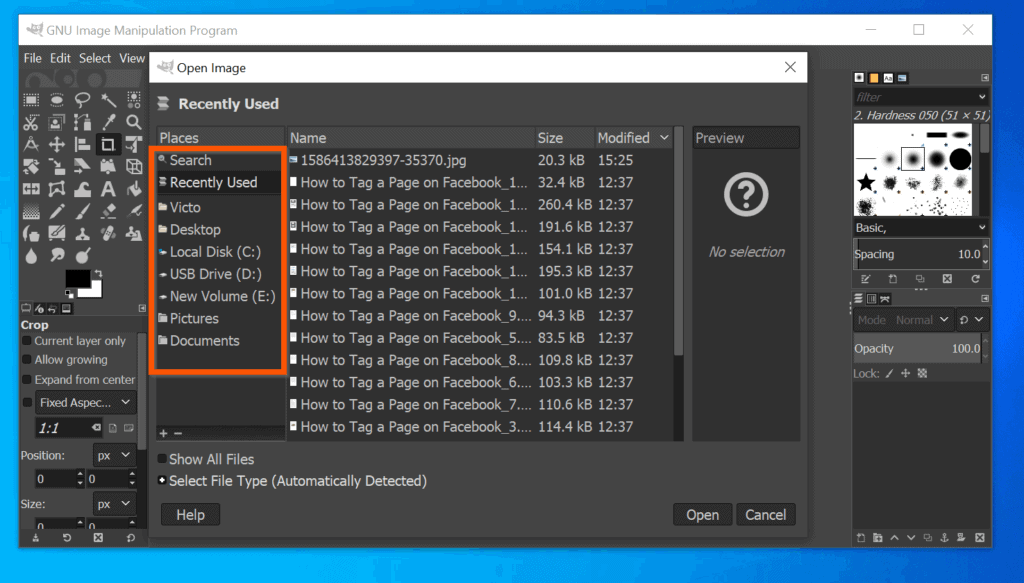Check the Allow growing option
This screenshot has height=583, width=1024.
pos(27,360)
